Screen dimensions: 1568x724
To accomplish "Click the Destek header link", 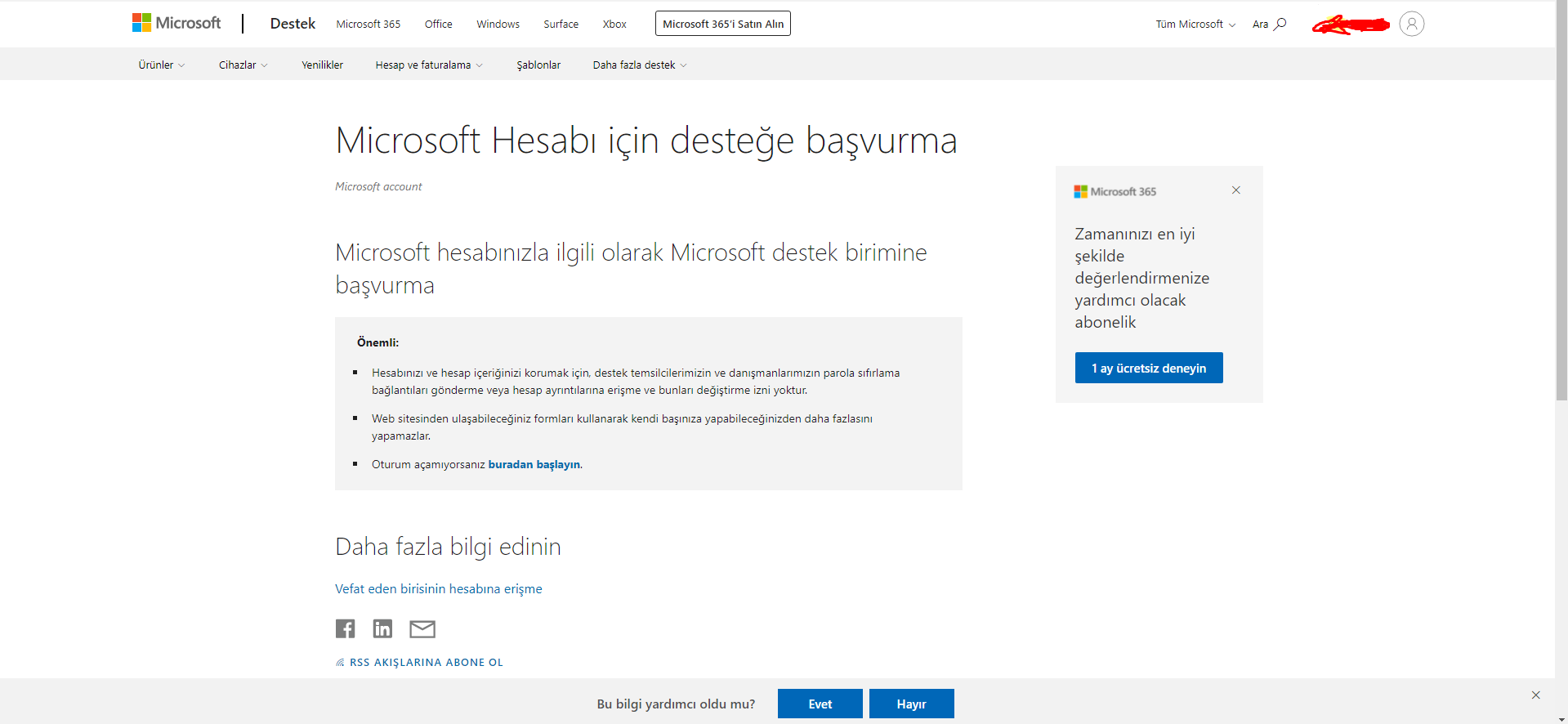I will (x=293, y=24).
